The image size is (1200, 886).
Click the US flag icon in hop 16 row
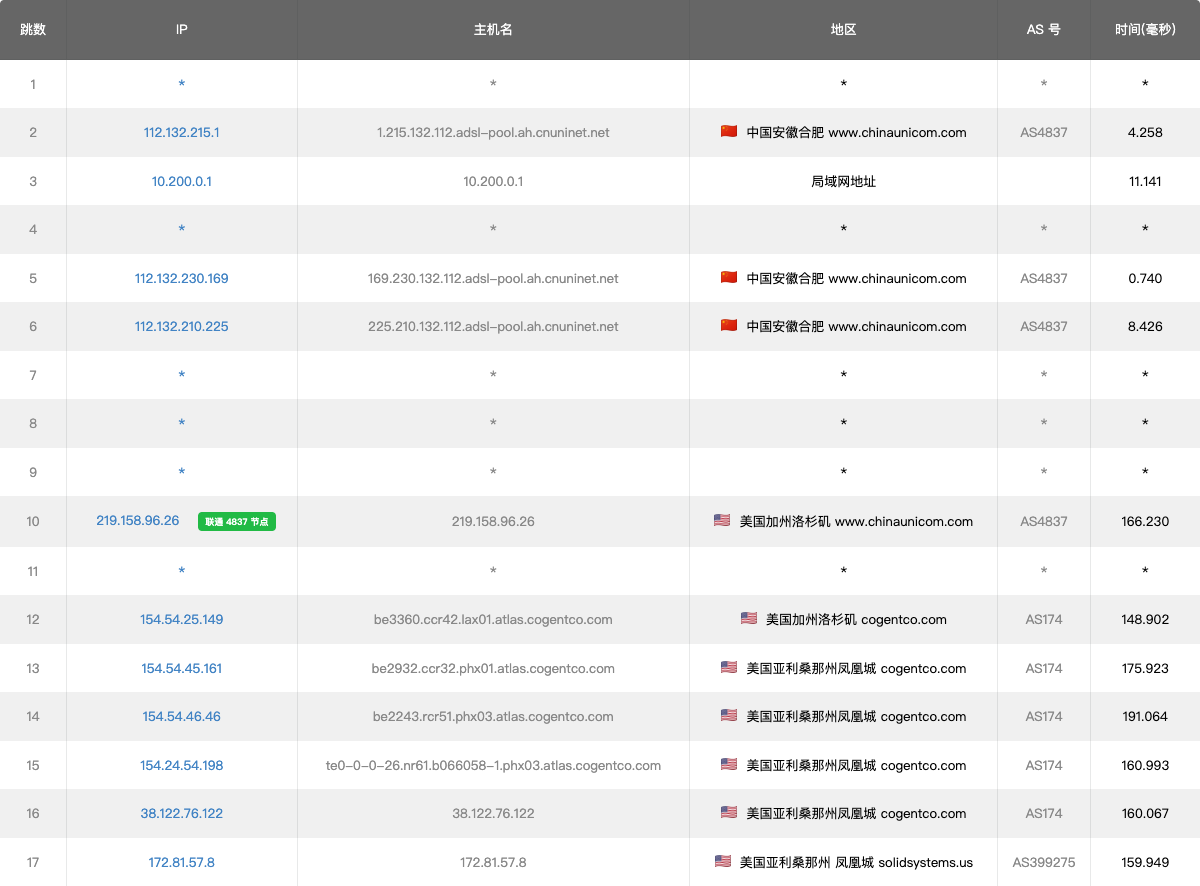tap(729, 813)
